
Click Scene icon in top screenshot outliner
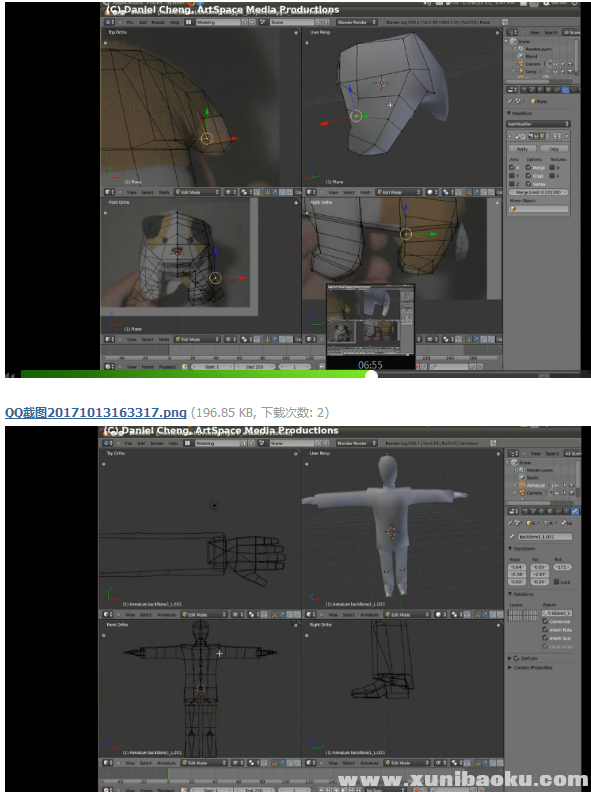(513, 41)
